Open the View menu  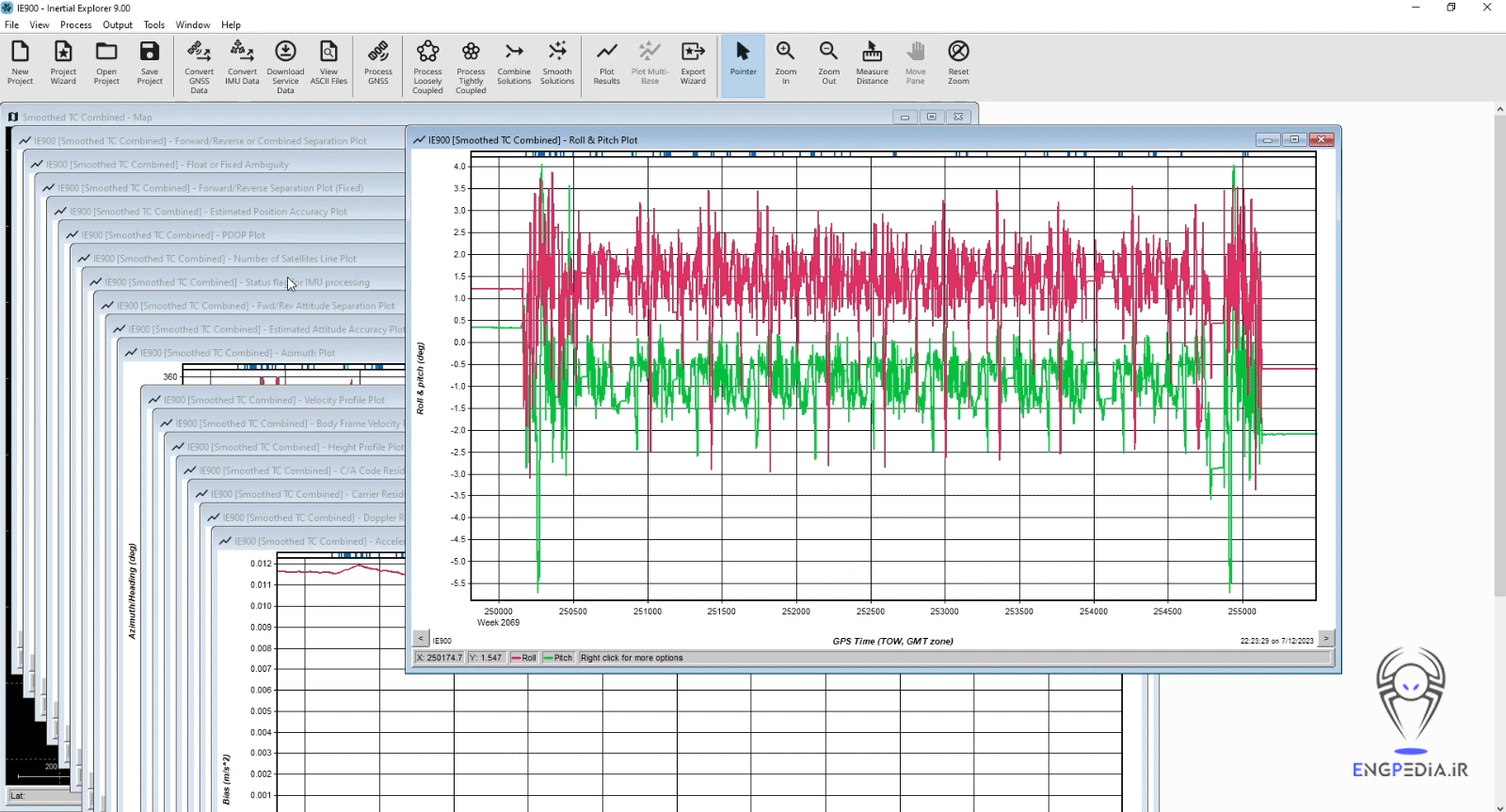coord(40,24)
